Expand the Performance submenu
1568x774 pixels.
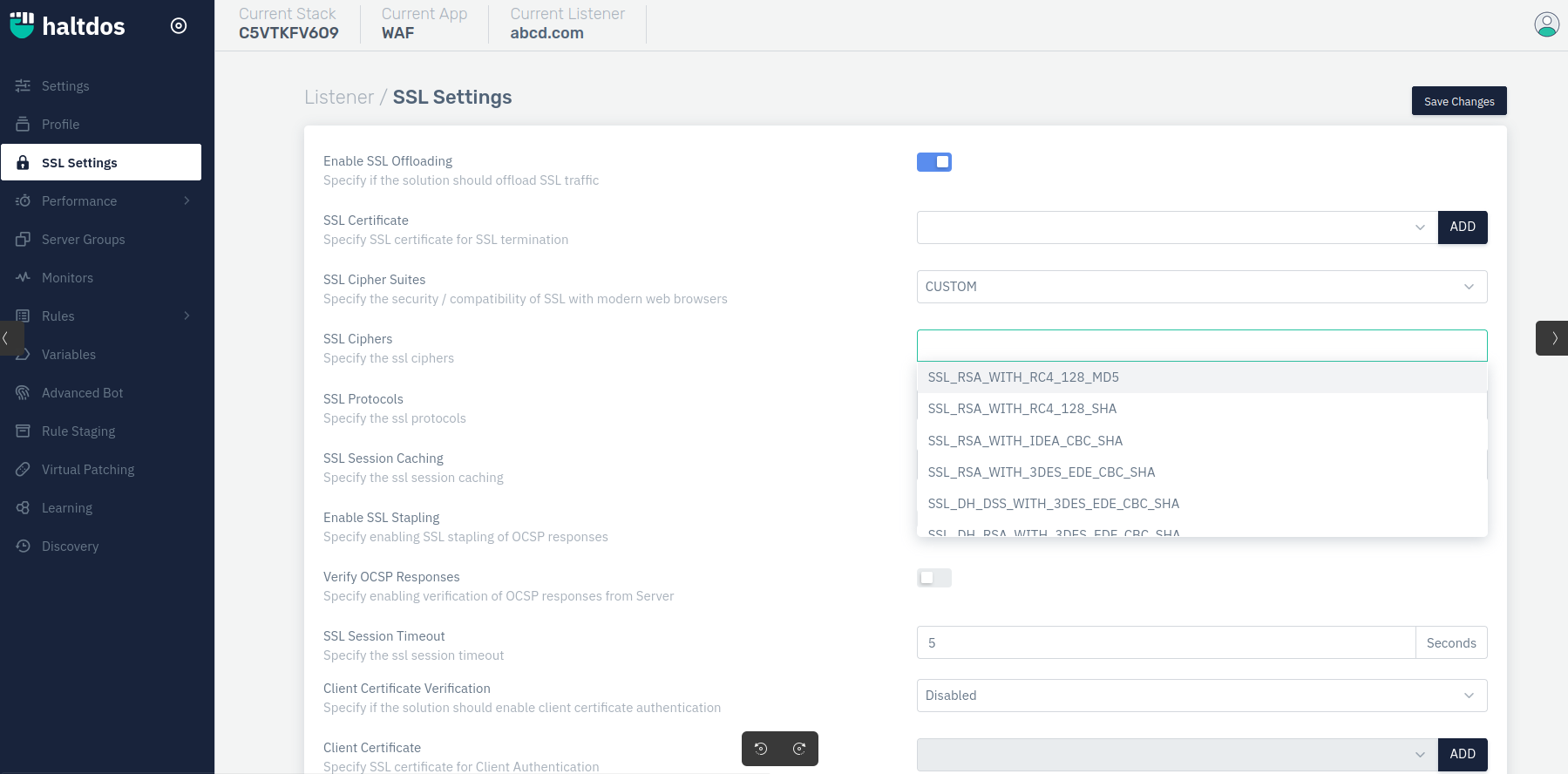click(187, 200)
